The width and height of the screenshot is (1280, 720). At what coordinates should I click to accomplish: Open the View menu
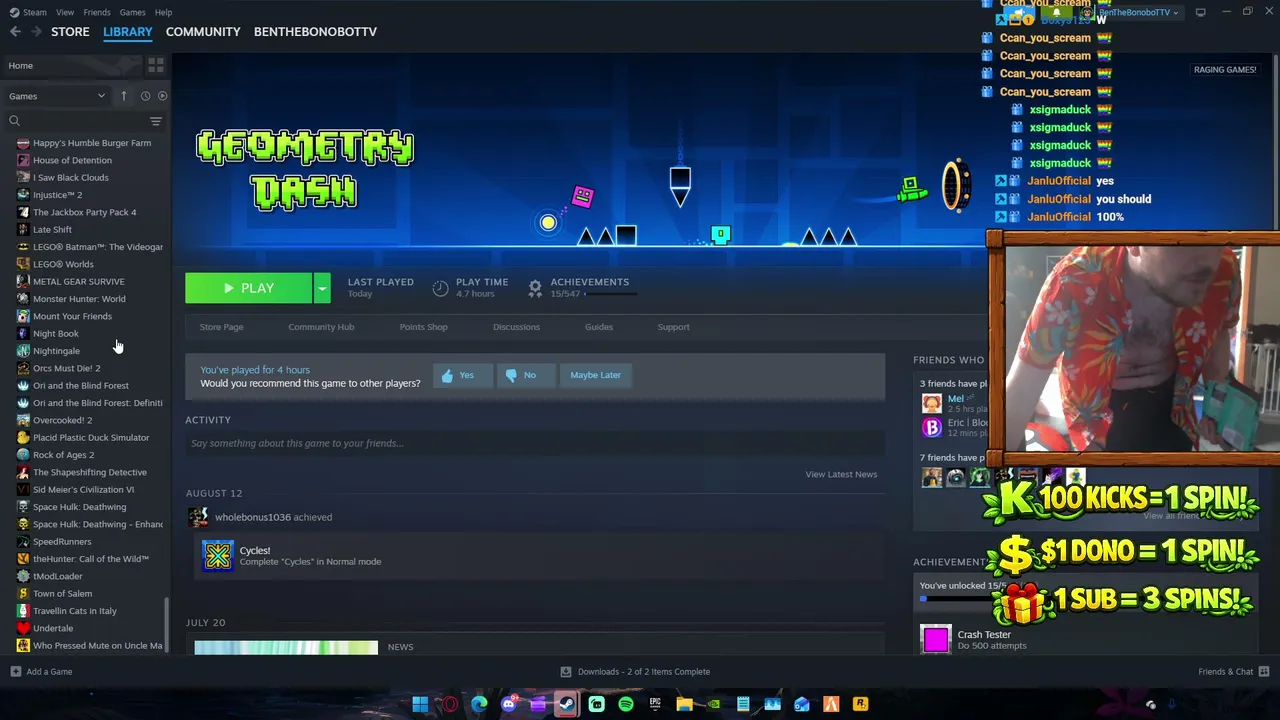coord(65,12)
